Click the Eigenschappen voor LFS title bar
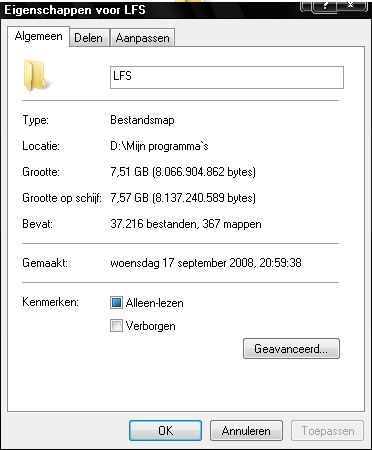The width and height of the screenshot is (372, 450). click(x=150, y=10)
